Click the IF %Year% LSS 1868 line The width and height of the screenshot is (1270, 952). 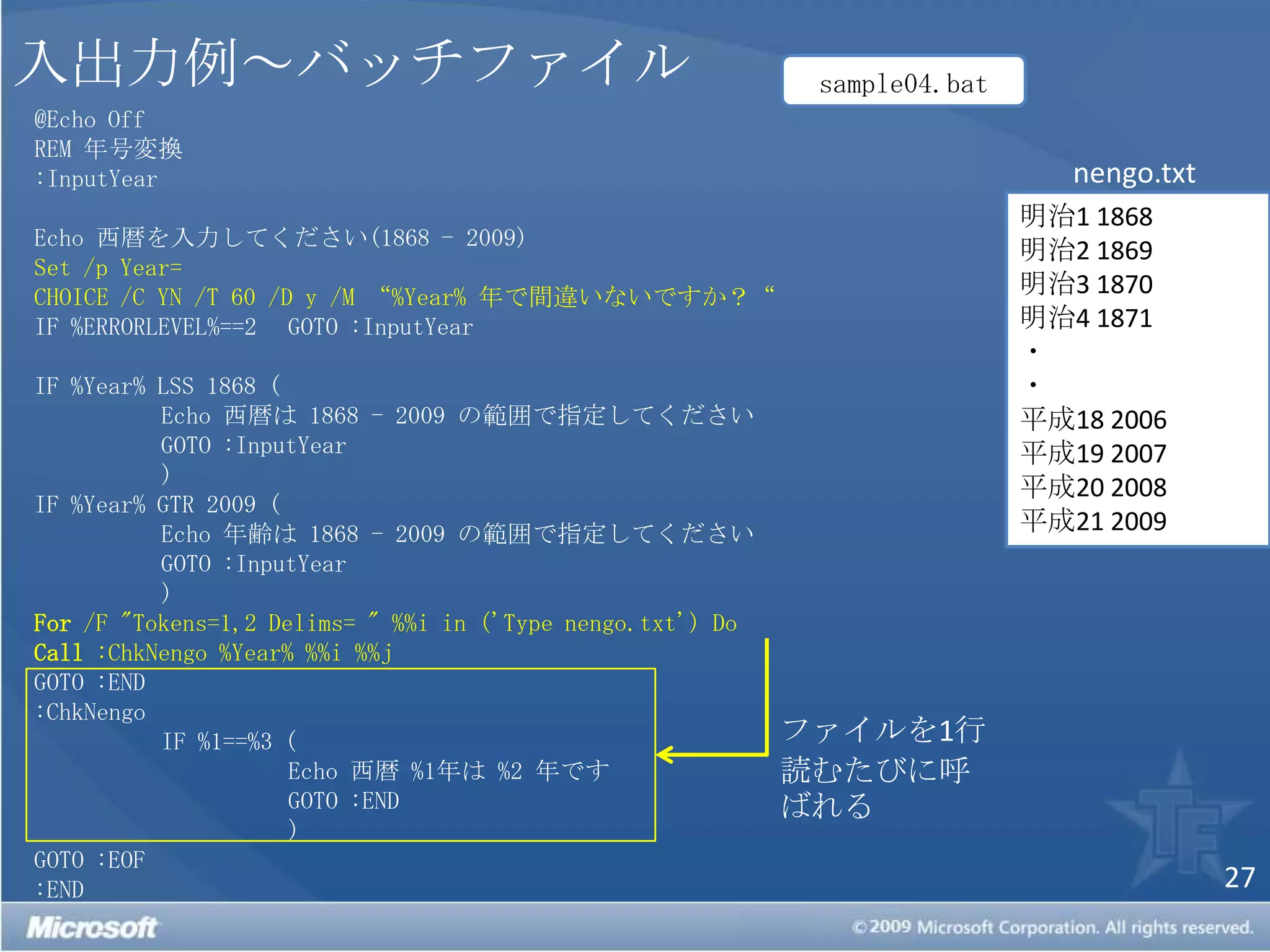pyautogui.click(x=158, y=386)
